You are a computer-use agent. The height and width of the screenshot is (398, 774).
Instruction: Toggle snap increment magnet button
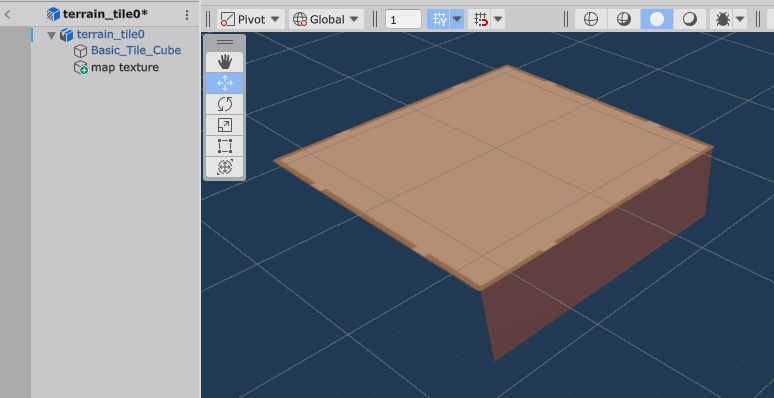(x=481, y=19)
